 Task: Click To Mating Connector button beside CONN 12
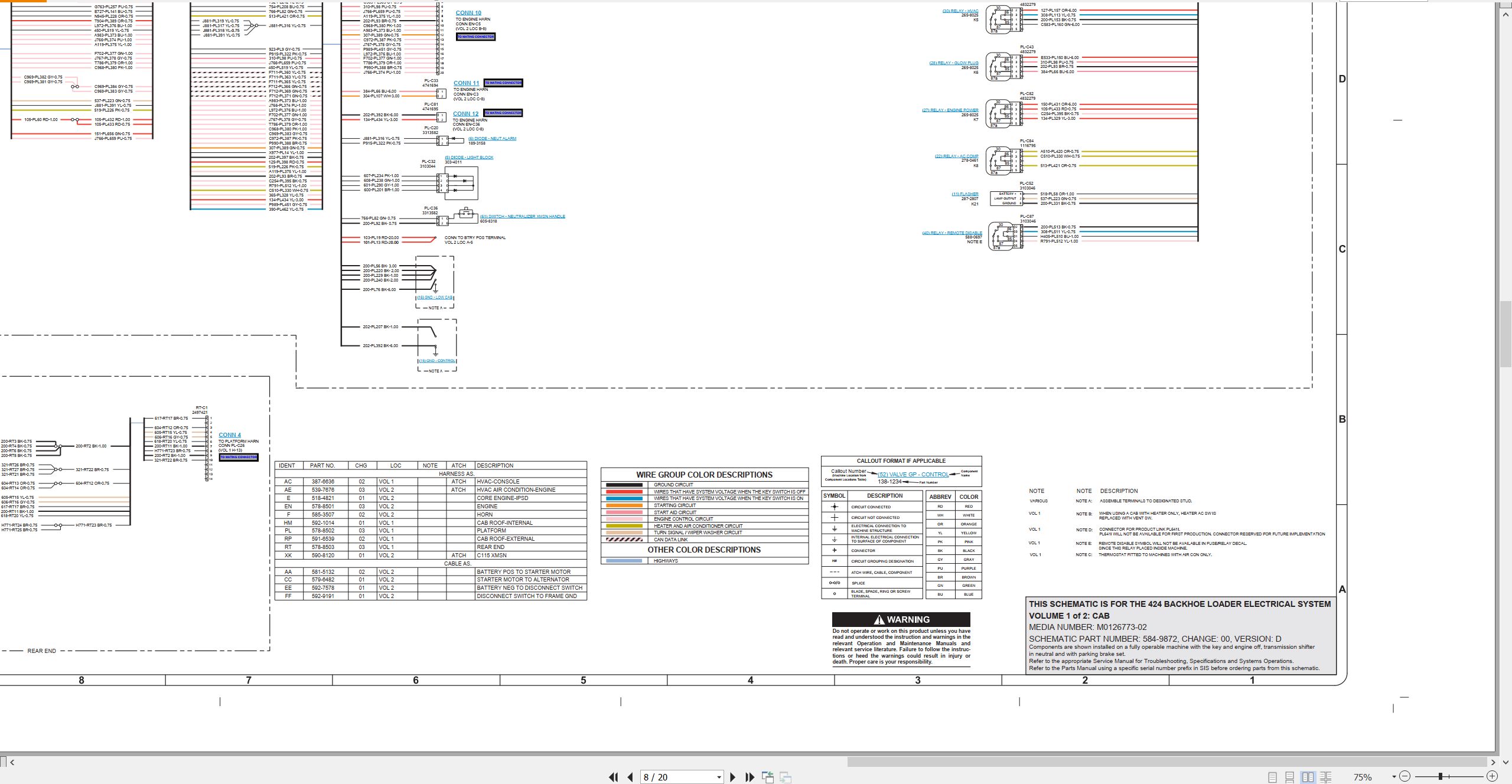tap(503, 113)
